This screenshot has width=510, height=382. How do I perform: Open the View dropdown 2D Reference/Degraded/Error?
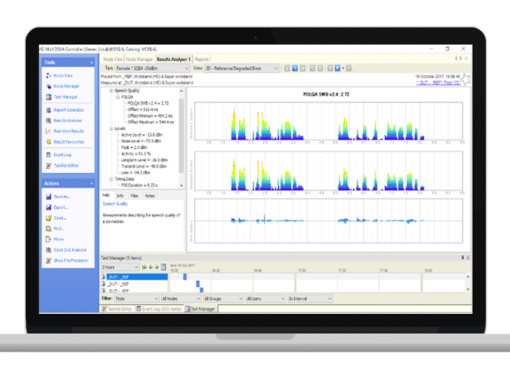point(241,68)
